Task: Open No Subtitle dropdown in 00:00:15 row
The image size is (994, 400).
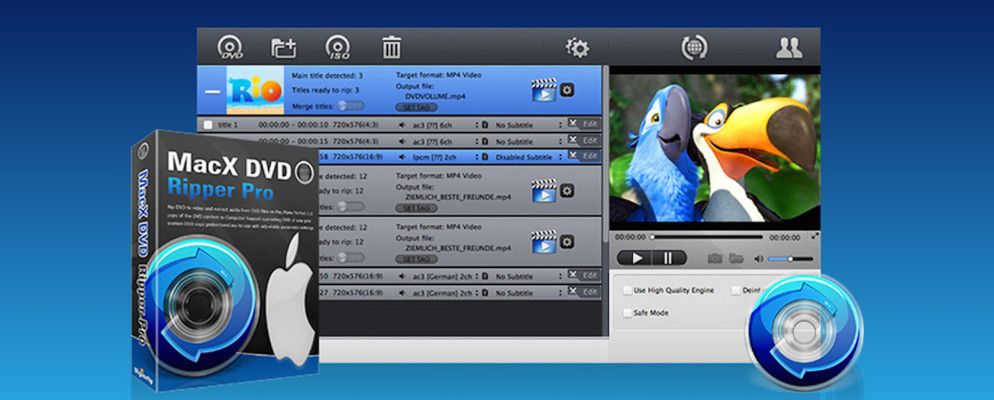Action: pos(528,141)
